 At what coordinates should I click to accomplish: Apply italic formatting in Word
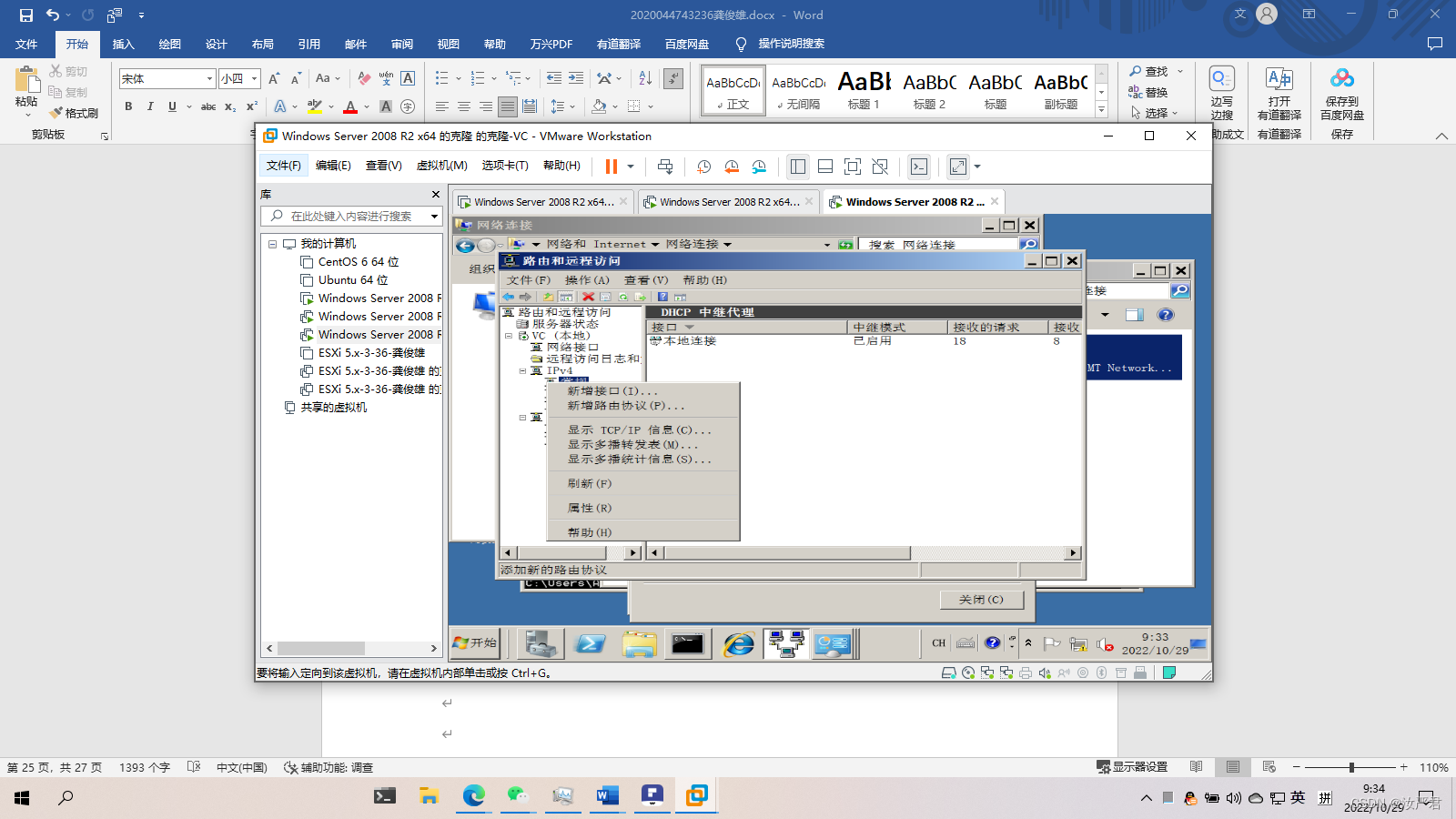(x=150, y=106)
